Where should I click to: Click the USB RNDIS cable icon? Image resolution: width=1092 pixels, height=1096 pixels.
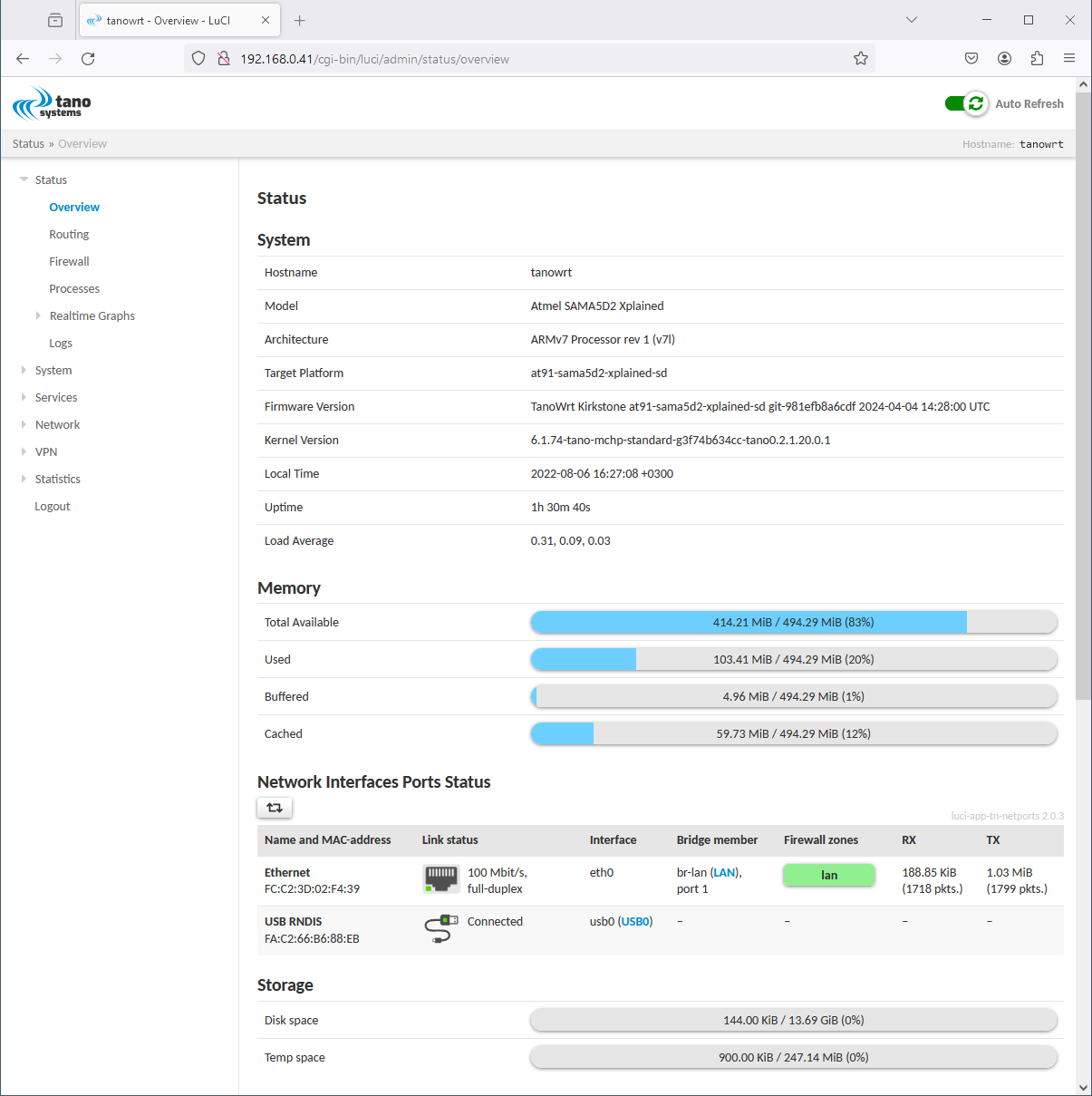(441, 928)
